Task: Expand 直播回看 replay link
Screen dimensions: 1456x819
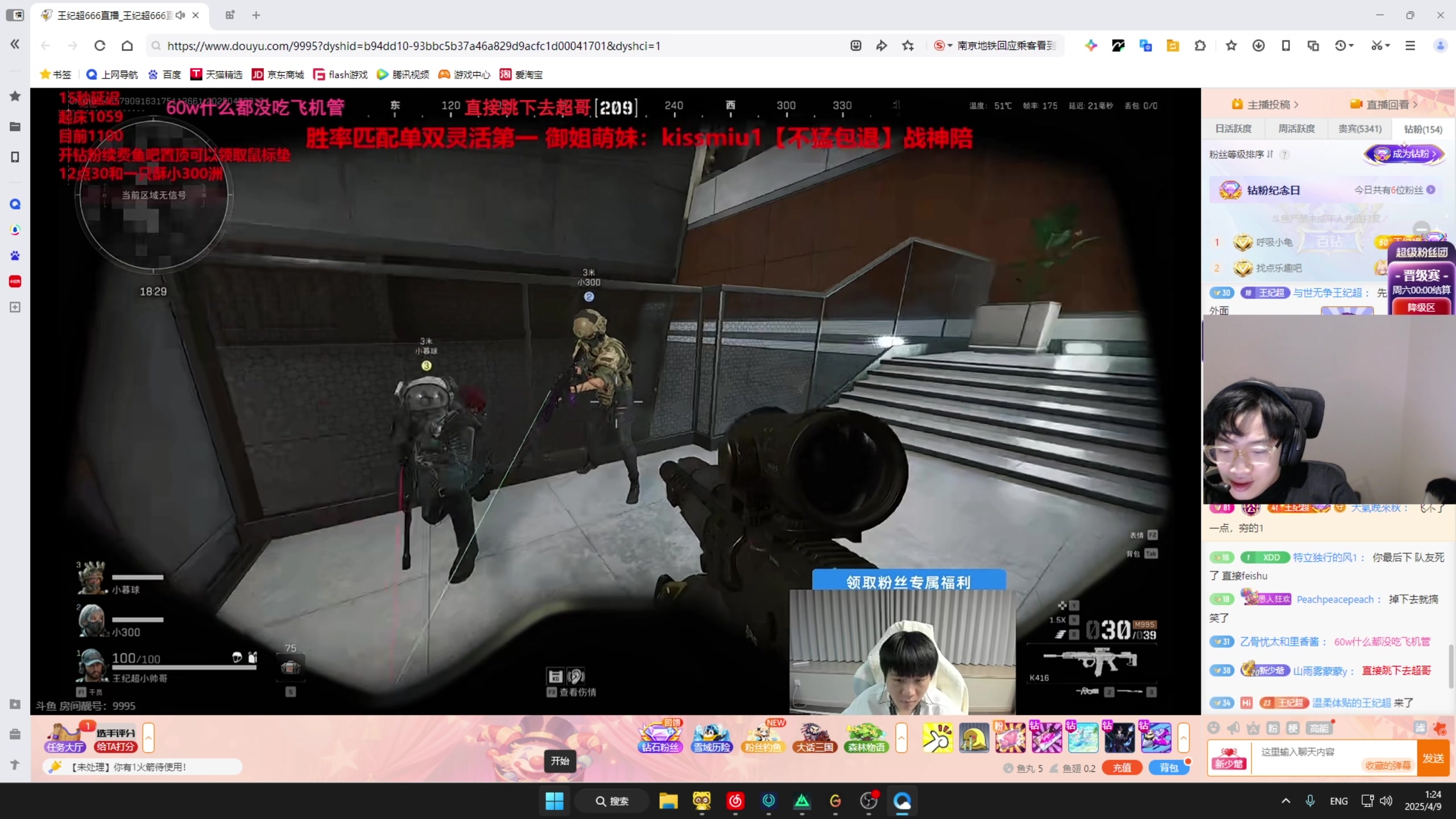Action: pos(1383,105)
